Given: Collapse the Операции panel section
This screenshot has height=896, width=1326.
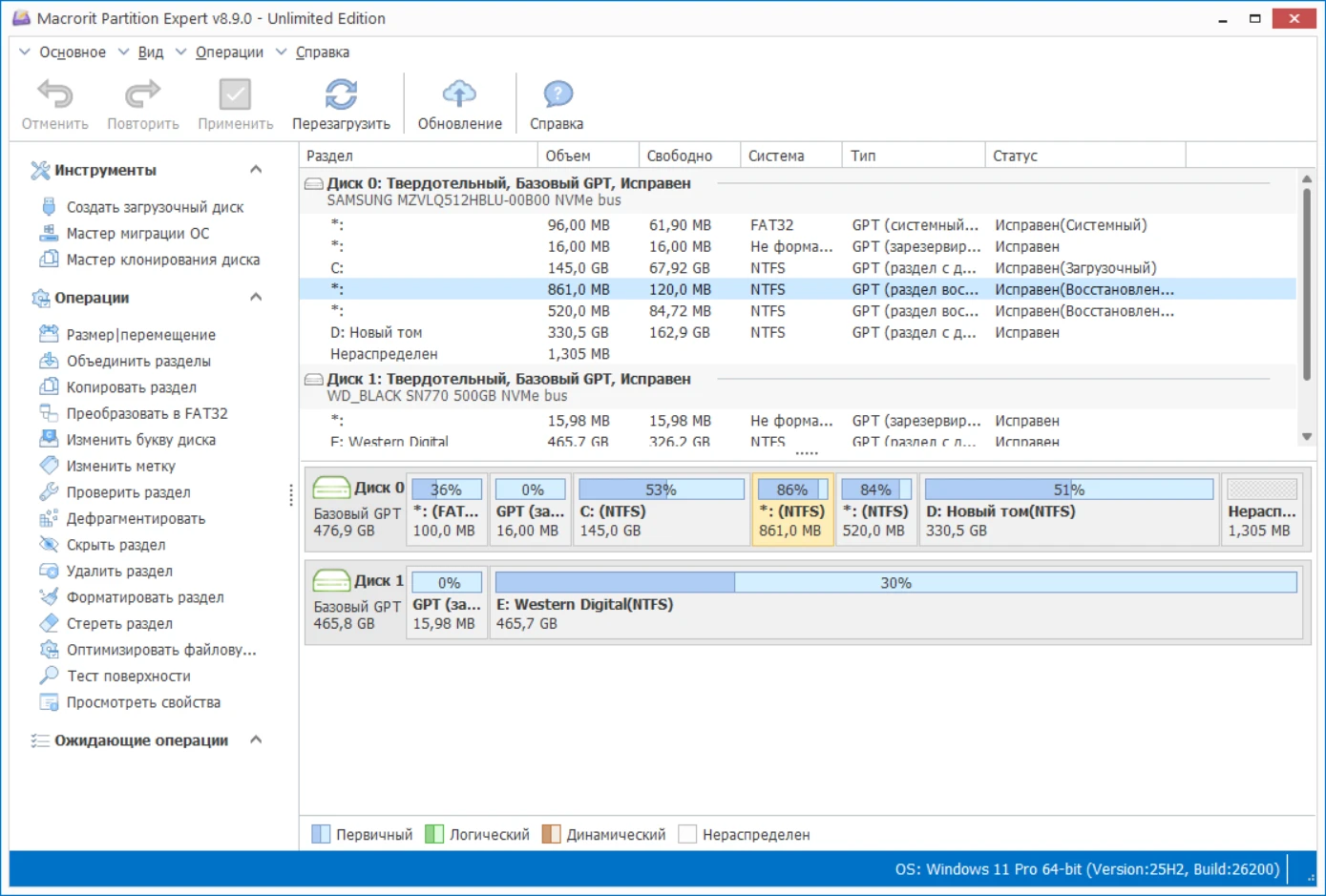Looking at the screenshot, I should tap(256, 298).
